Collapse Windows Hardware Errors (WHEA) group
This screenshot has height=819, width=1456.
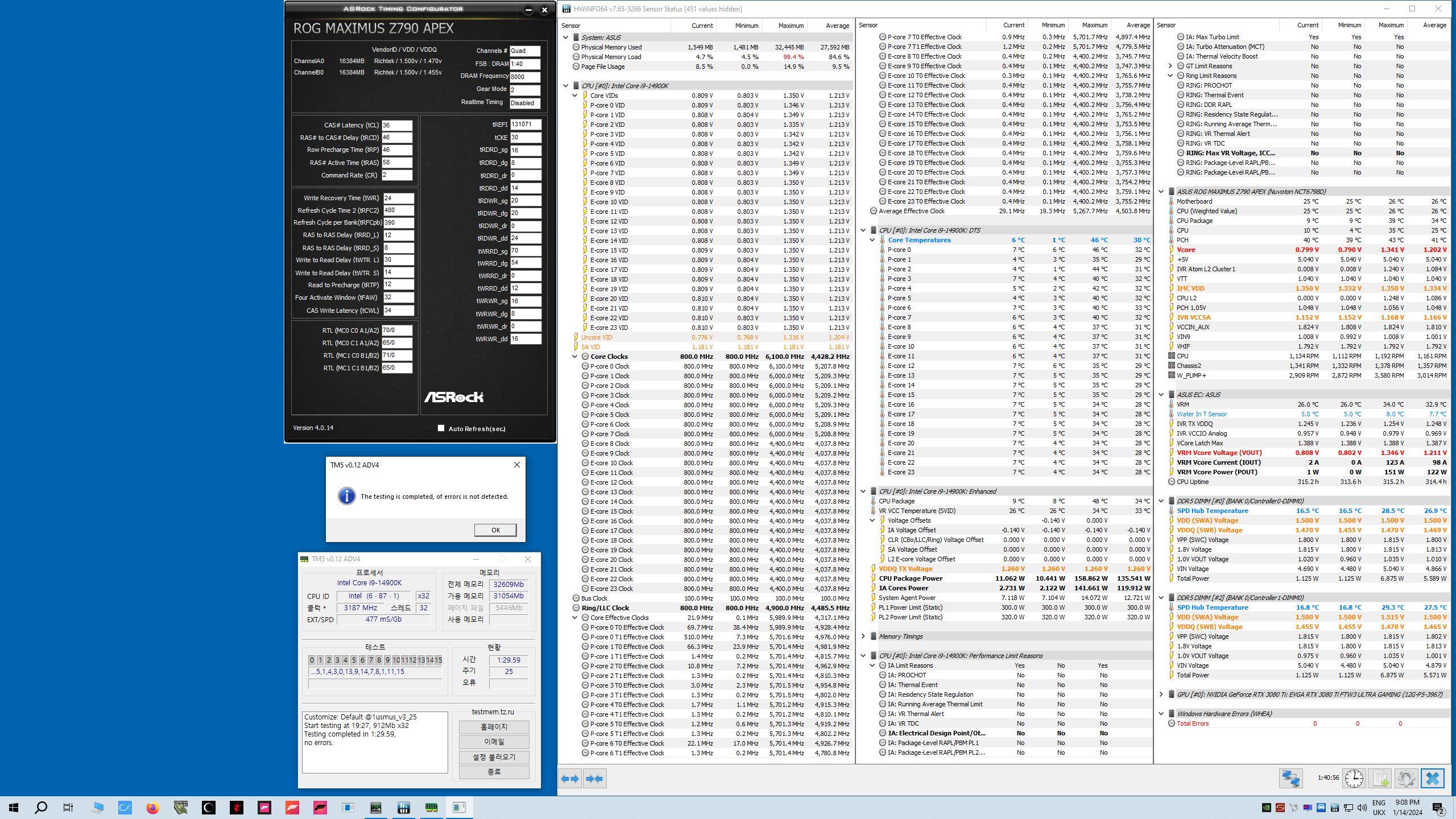pos(1161,714)
